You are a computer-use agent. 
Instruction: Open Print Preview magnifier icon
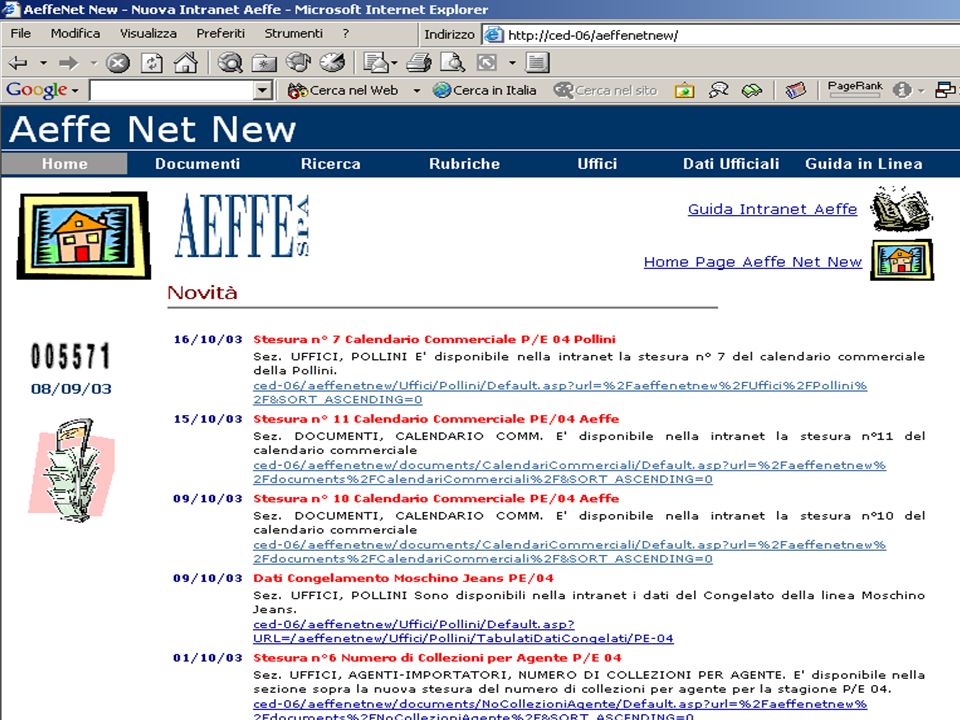point(452,62)
